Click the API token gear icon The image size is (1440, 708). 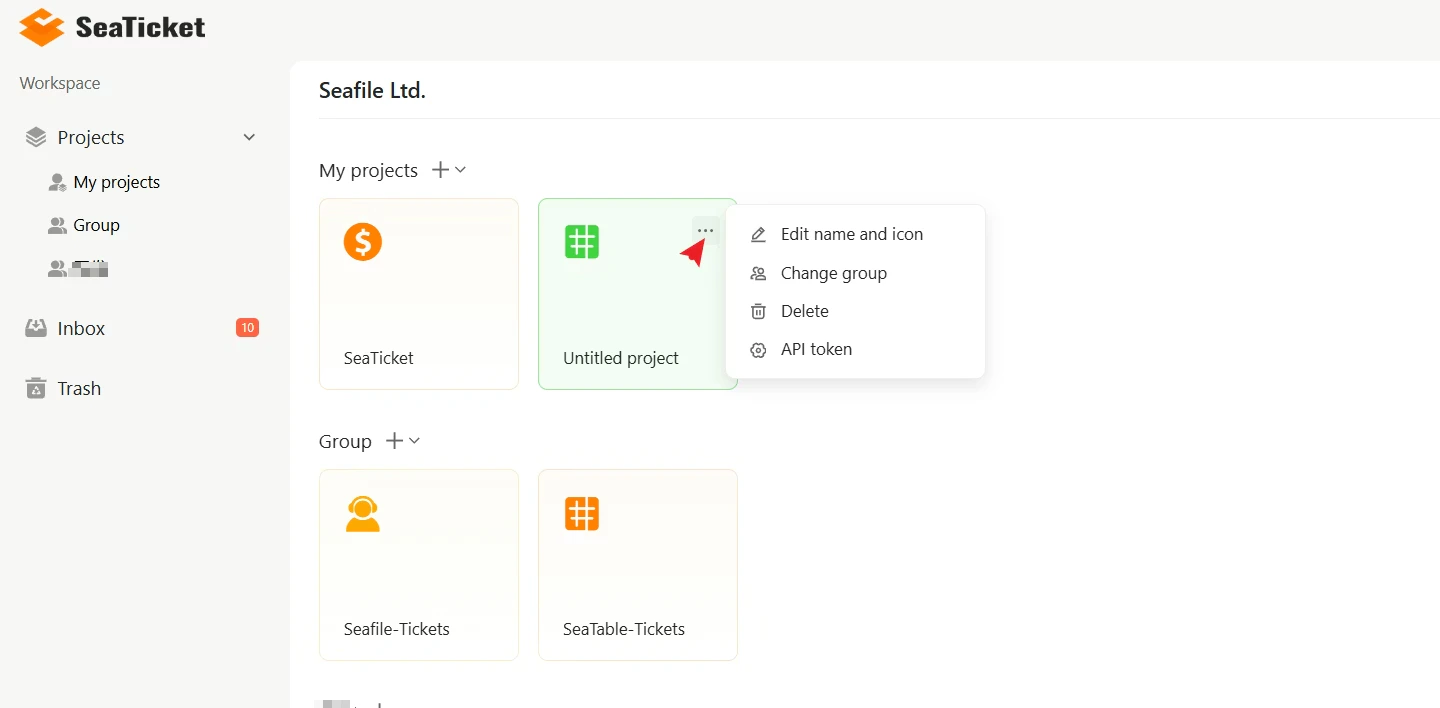pyautogui.click(x=758, y=350)
